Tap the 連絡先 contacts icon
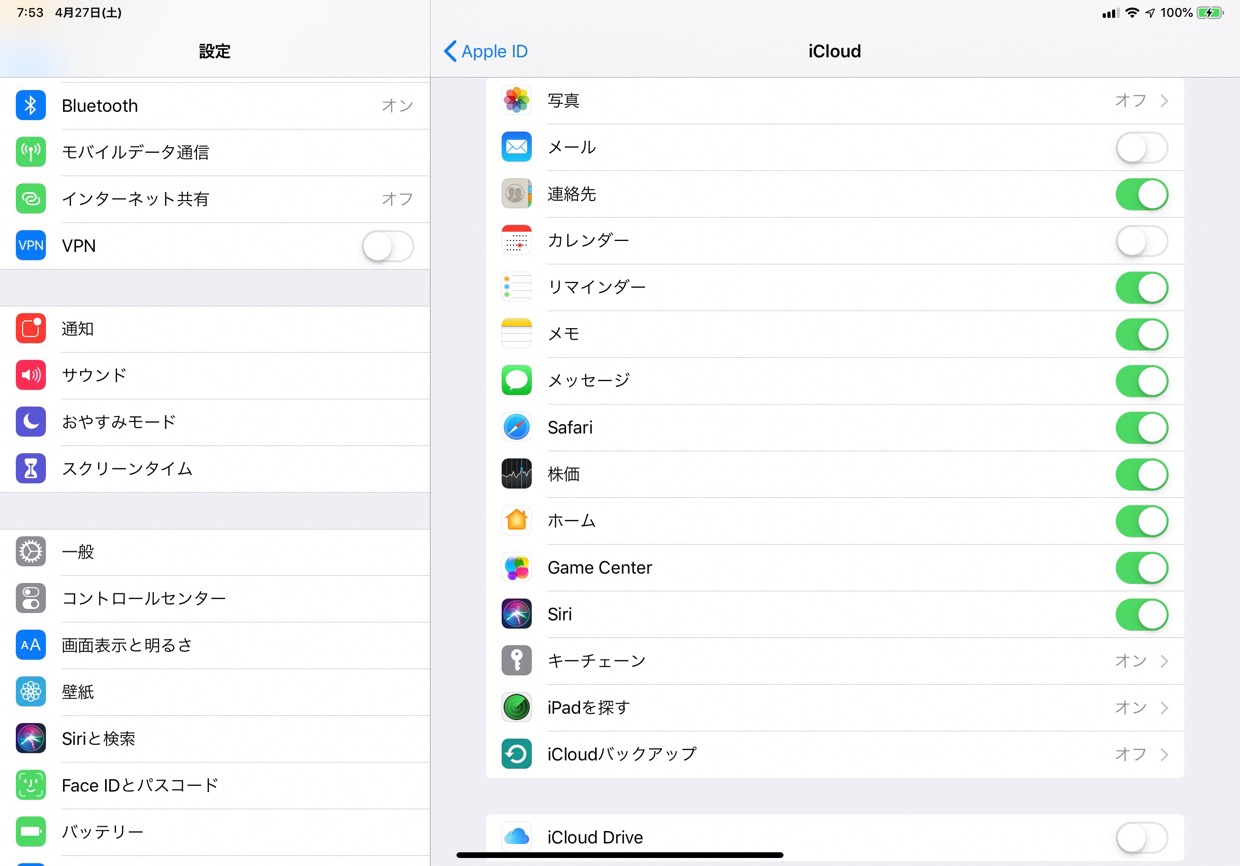The image size is (1240, 866). (517, 194)
